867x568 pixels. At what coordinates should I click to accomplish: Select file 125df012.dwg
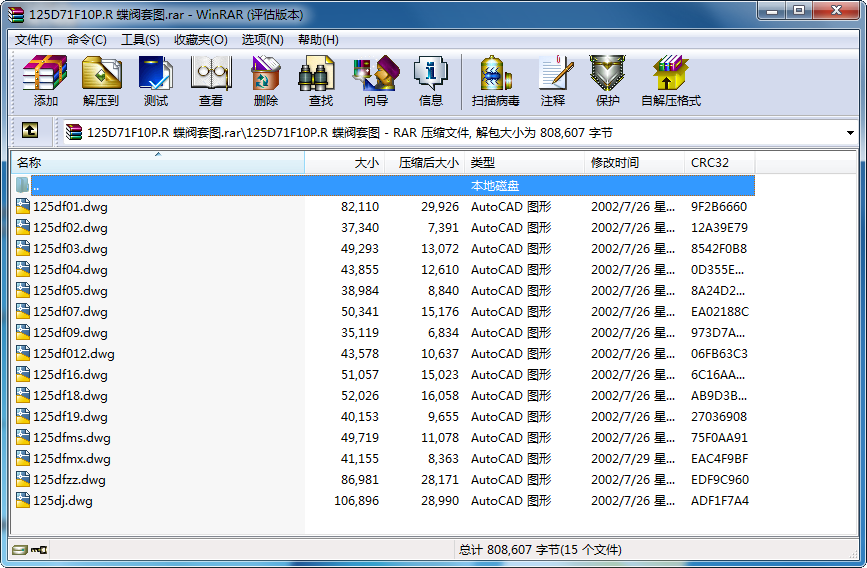[74, 353]
